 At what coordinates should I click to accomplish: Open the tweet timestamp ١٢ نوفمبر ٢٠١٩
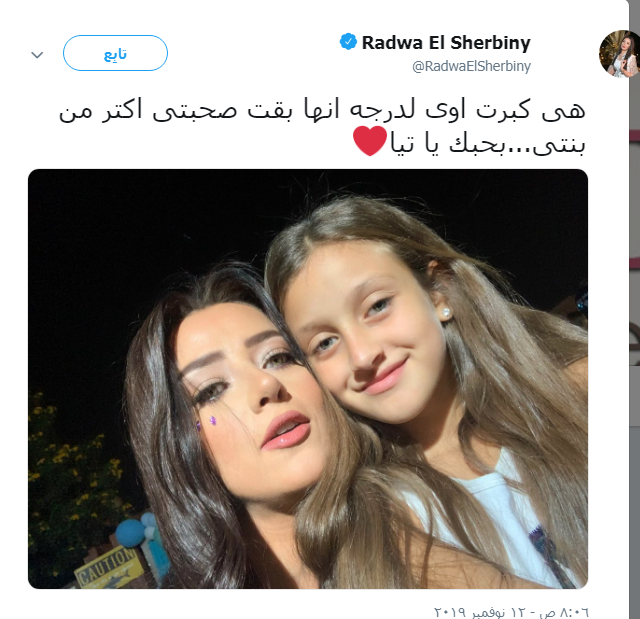pyautogui.click(x=482, y=612)
